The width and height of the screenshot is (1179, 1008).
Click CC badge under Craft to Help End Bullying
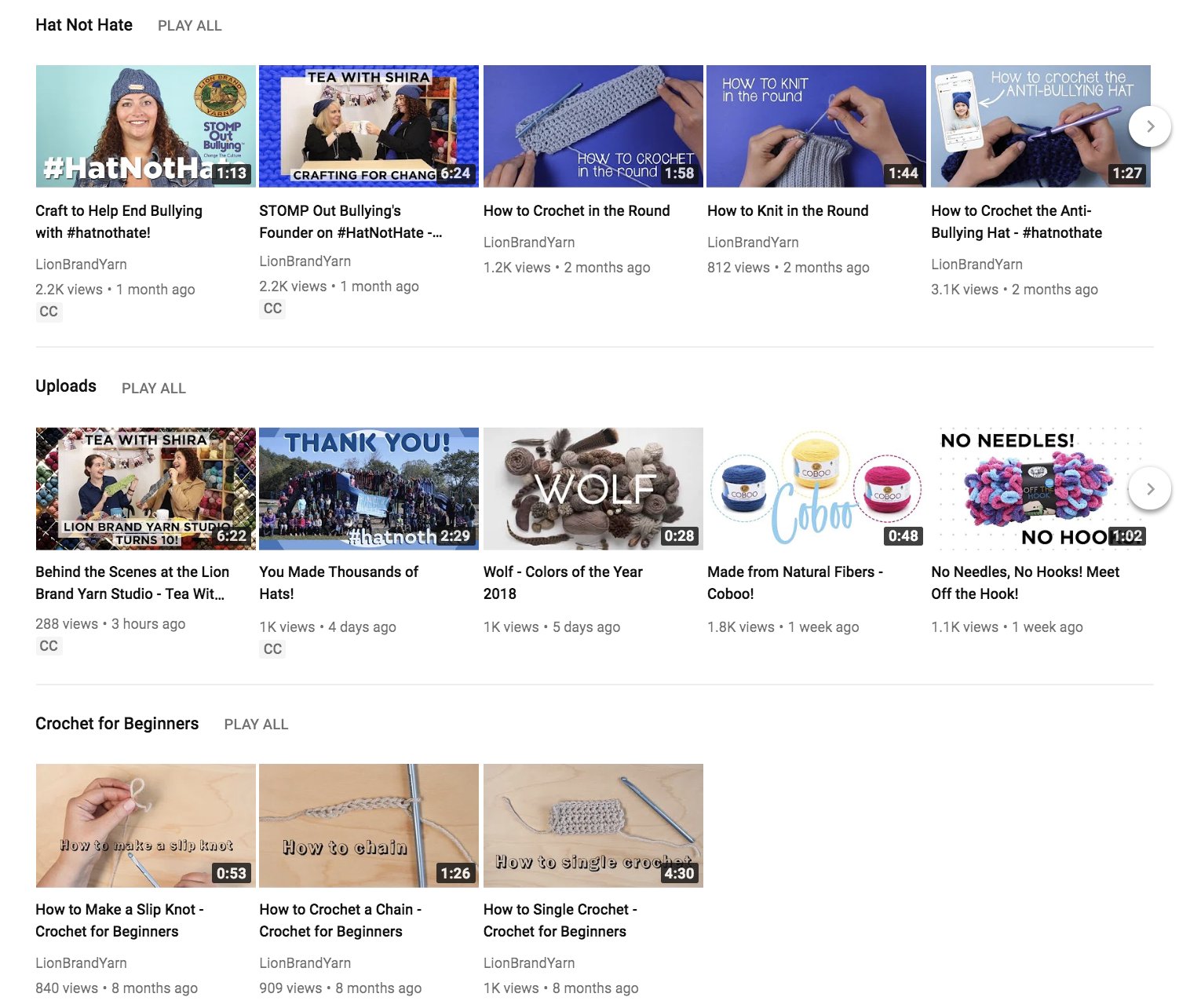click(49, 312)
